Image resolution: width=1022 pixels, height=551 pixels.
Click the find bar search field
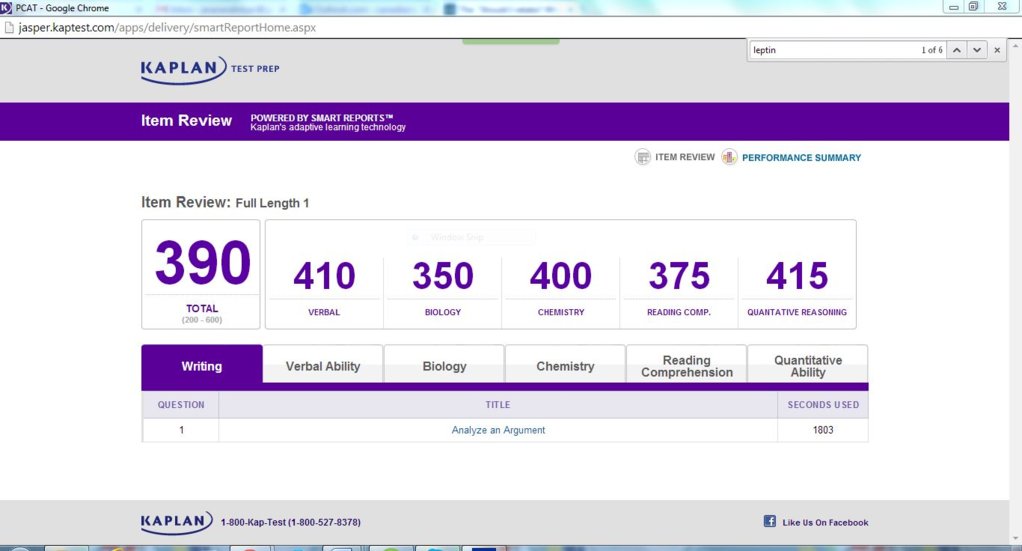tap(830, 50)
